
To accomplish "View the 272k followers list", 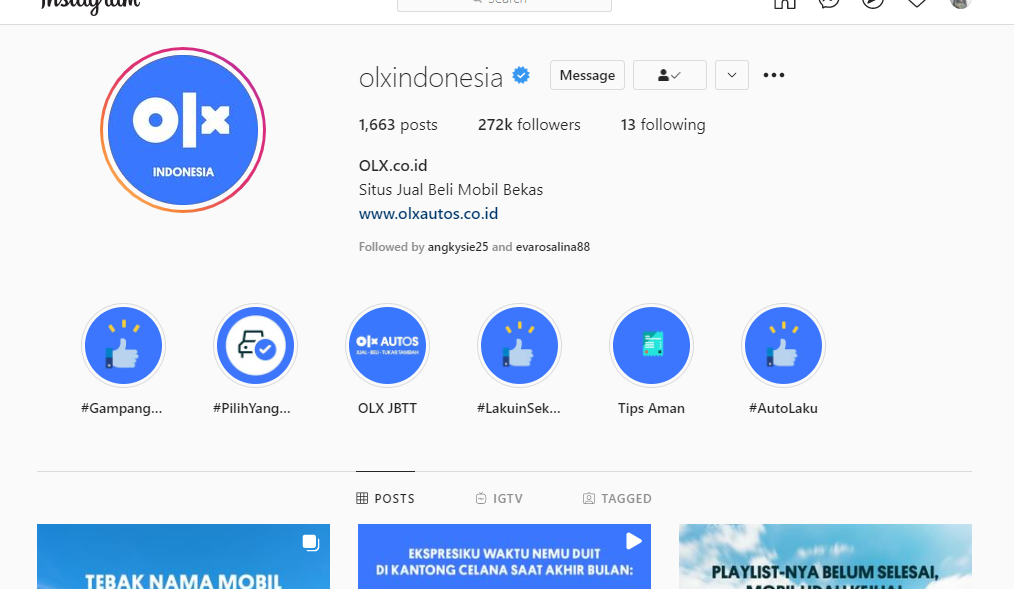I will (529, 125).
